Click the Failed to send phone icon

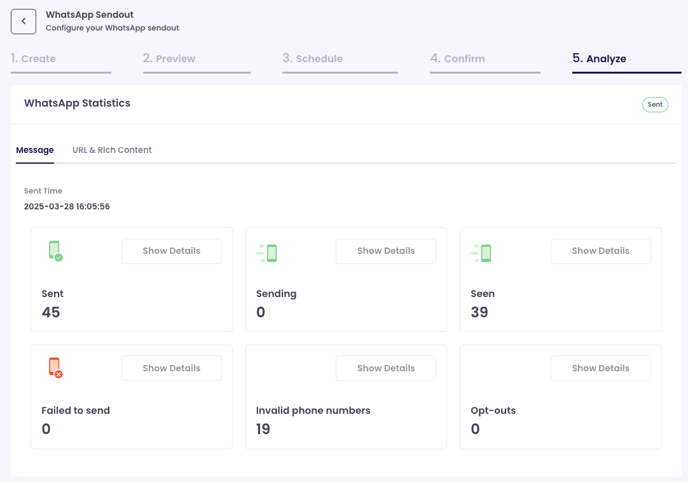(55, 368)
